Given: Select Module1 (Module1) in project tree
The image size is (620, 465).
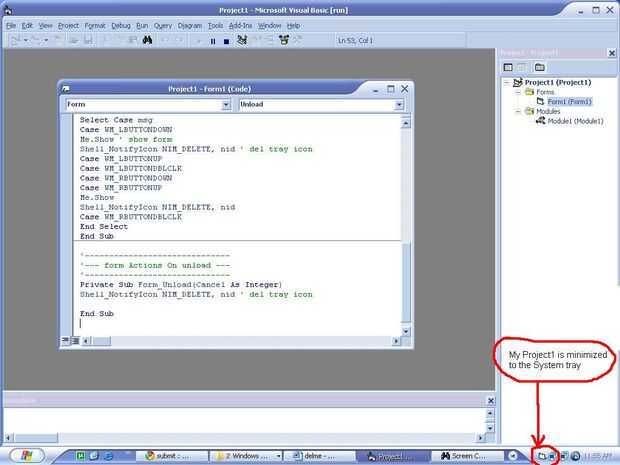Looking at the screenshot, I should click(575, 121).
